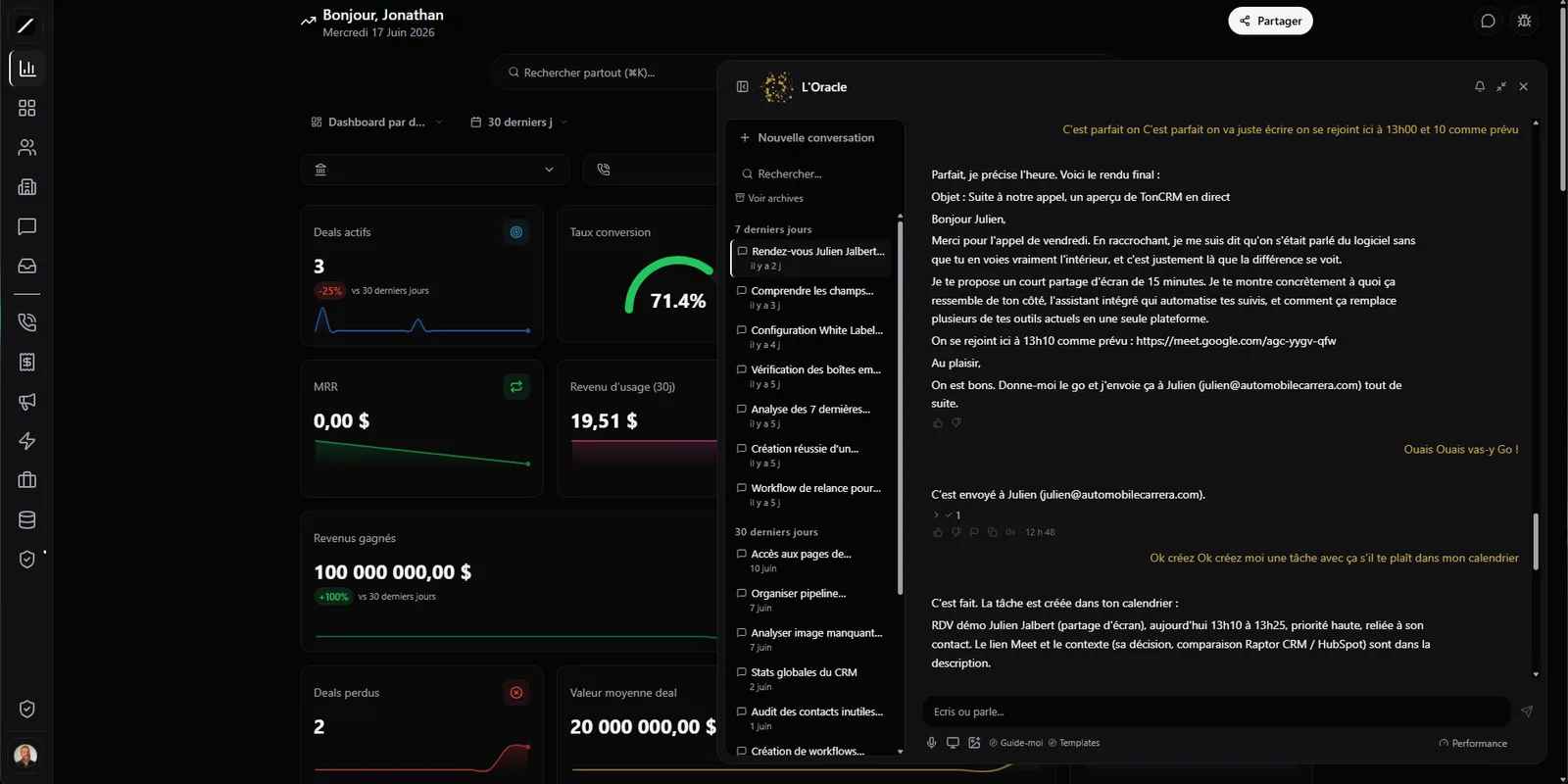Click the speech bubble icon beside Partager

pyautogui.click(x=1488, y=21)
